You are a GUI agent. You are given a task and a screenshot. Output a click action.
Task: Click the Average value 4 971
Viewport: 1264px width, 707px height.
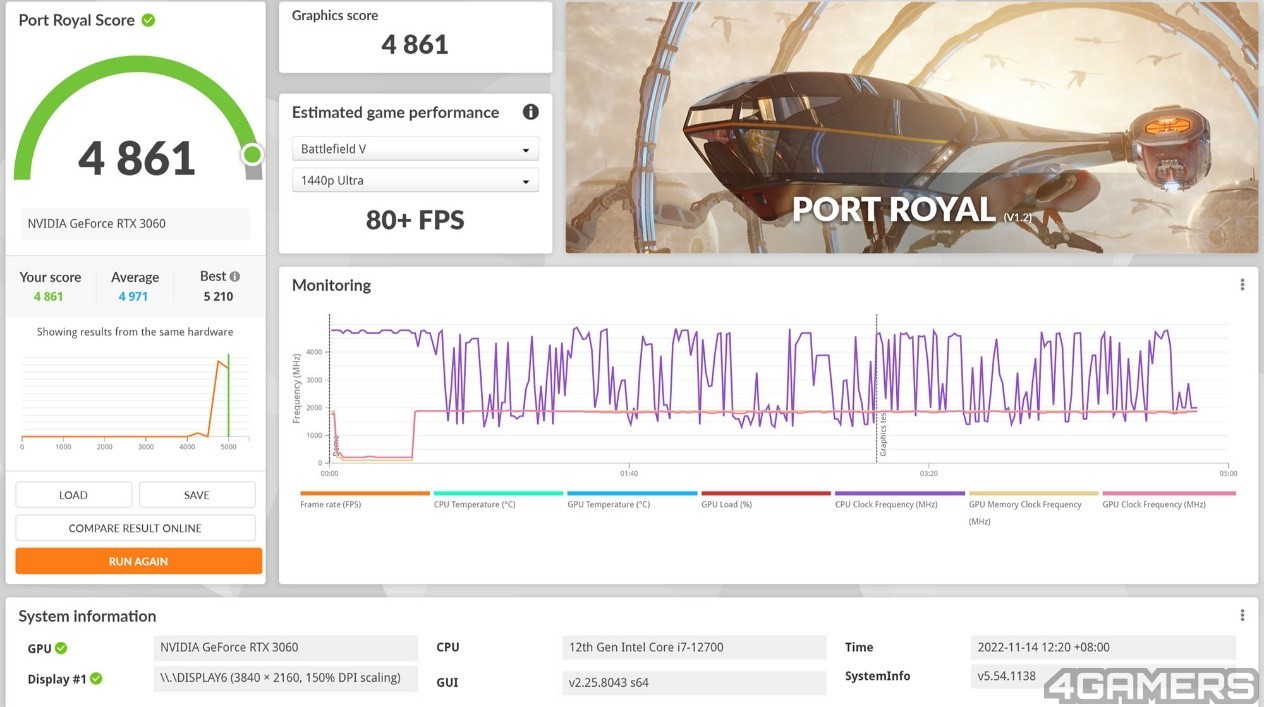click(x=133, y=297)
